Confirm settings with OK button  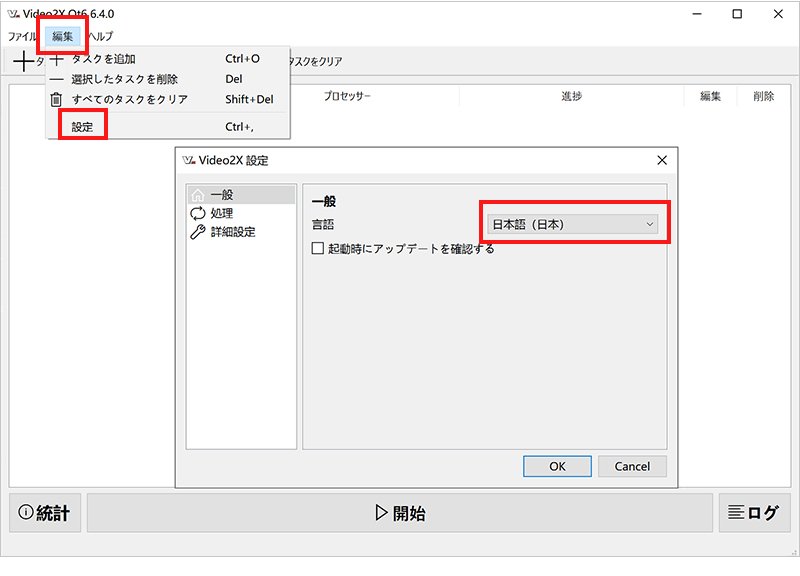pyautogui.click(x=557, y=466)
